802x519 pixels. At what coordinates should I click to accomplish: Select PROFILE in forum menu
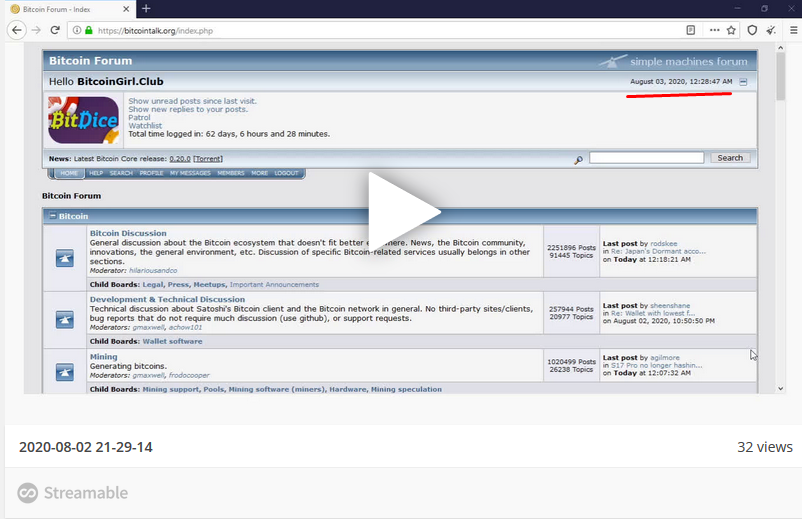151,173
